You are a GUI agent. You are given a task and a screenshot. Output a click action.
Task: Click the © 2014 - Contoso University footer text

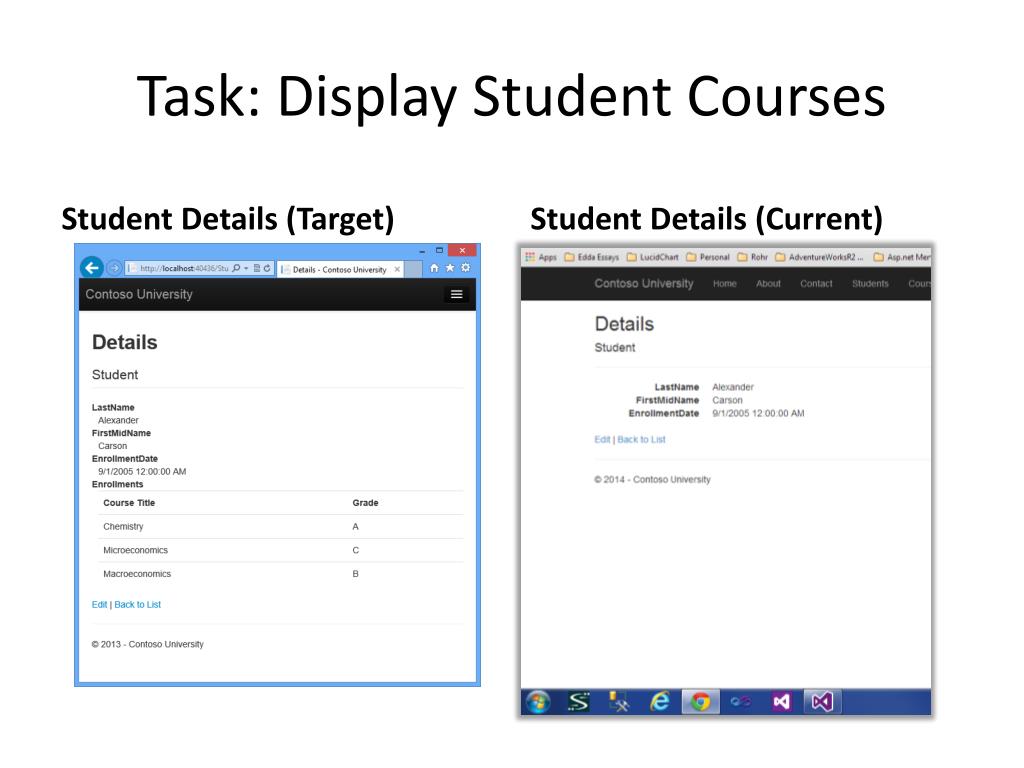pyautogui.click(x=652, y=479)
